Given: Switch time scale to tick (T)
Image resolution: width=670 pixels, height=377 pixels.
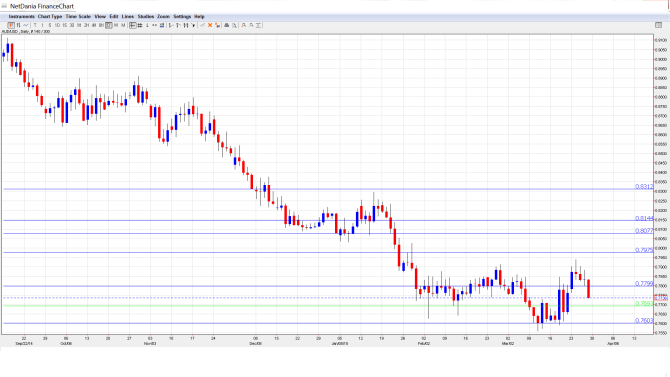Looking at the screenshot, I should [x=35, y=25].
